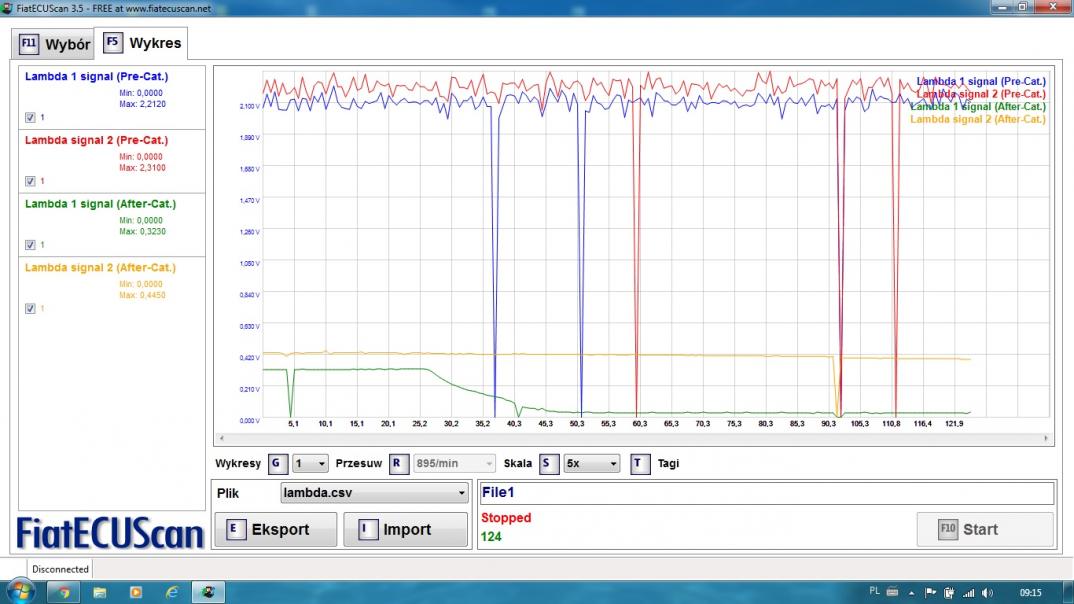Open Google Chrome from the taskbar
This screenshot has width=1074, height=604.
point(63,592)
